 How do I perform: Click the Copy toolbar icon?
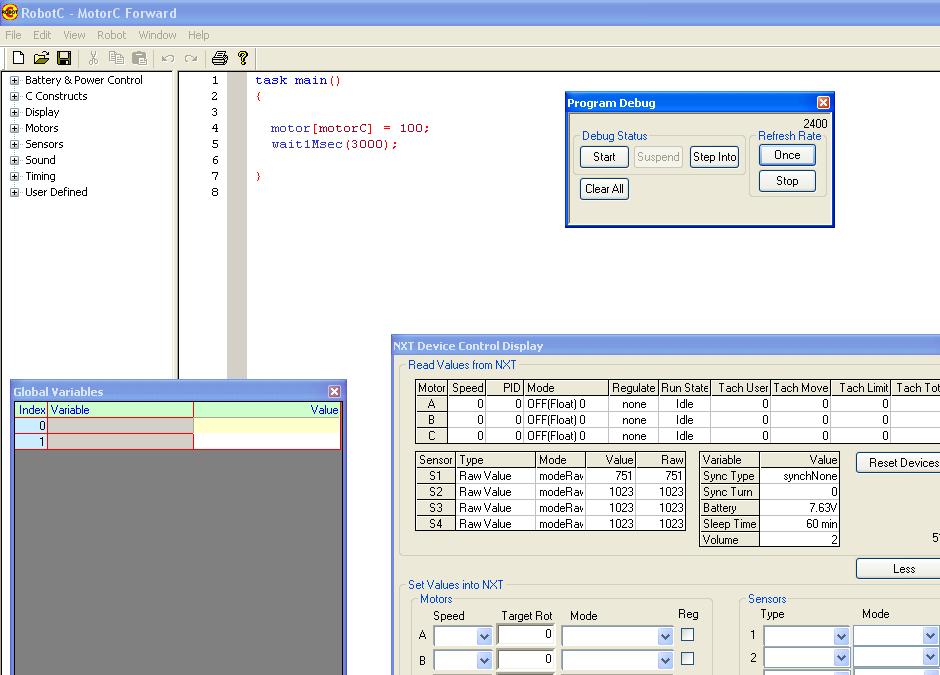point(116,58)
